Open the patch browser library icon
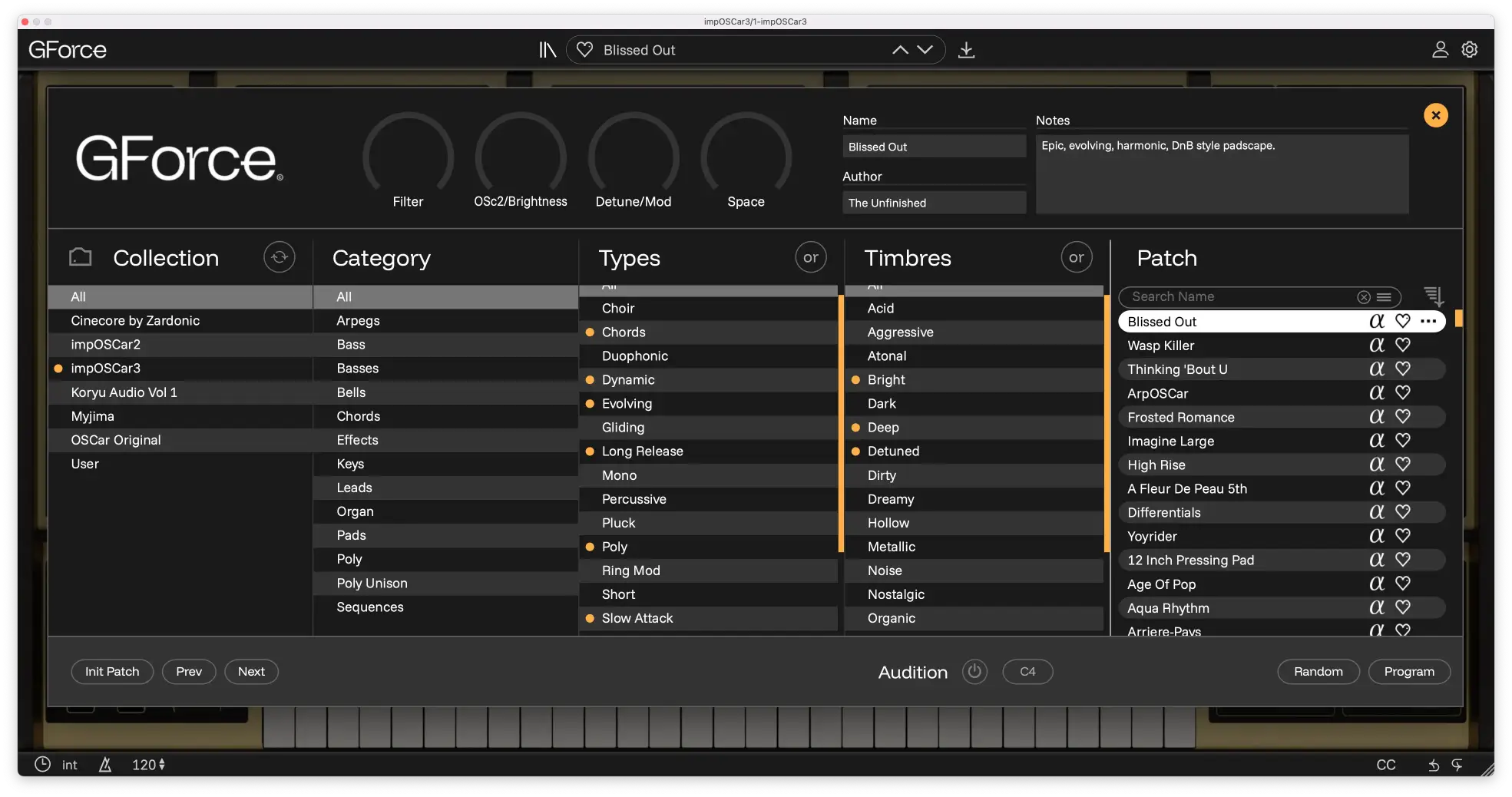Viewport: 1512px width, 797px height. pyautogui.click(x=547, y=50)
